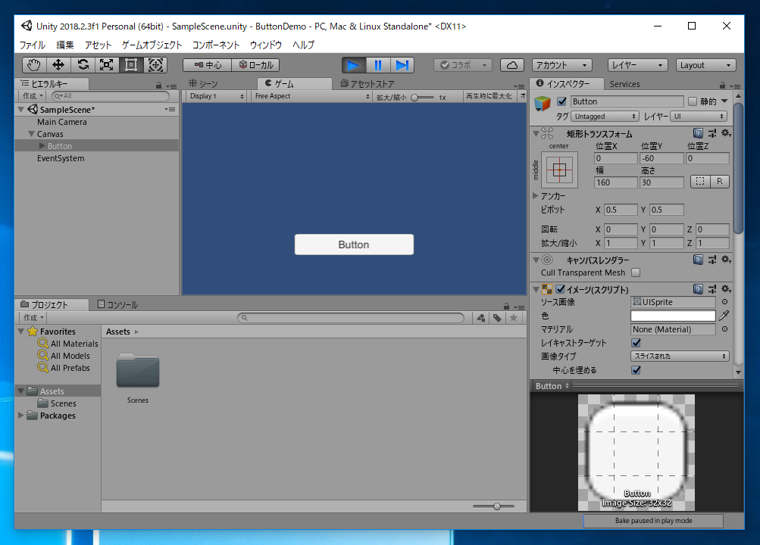The height and width of the screenshot is (545, 760).
Task: Pick color with the eyedropper icon
Action: click(x=724, y=316)
